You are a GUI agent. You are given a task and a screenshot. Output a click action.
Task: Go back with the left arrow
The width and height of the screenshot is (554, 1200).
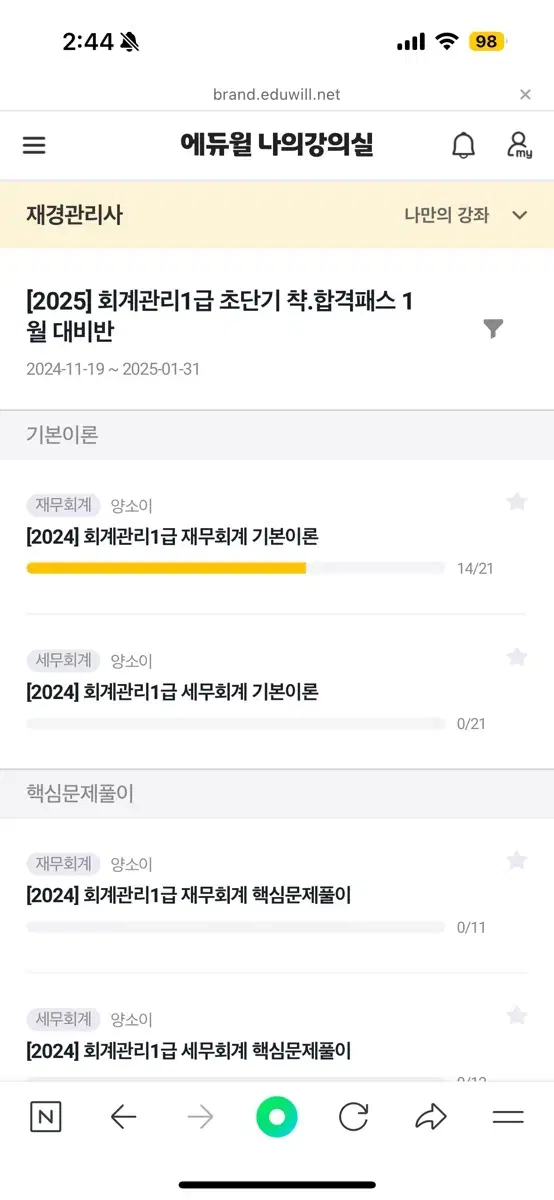click(x=123, y=1117)
